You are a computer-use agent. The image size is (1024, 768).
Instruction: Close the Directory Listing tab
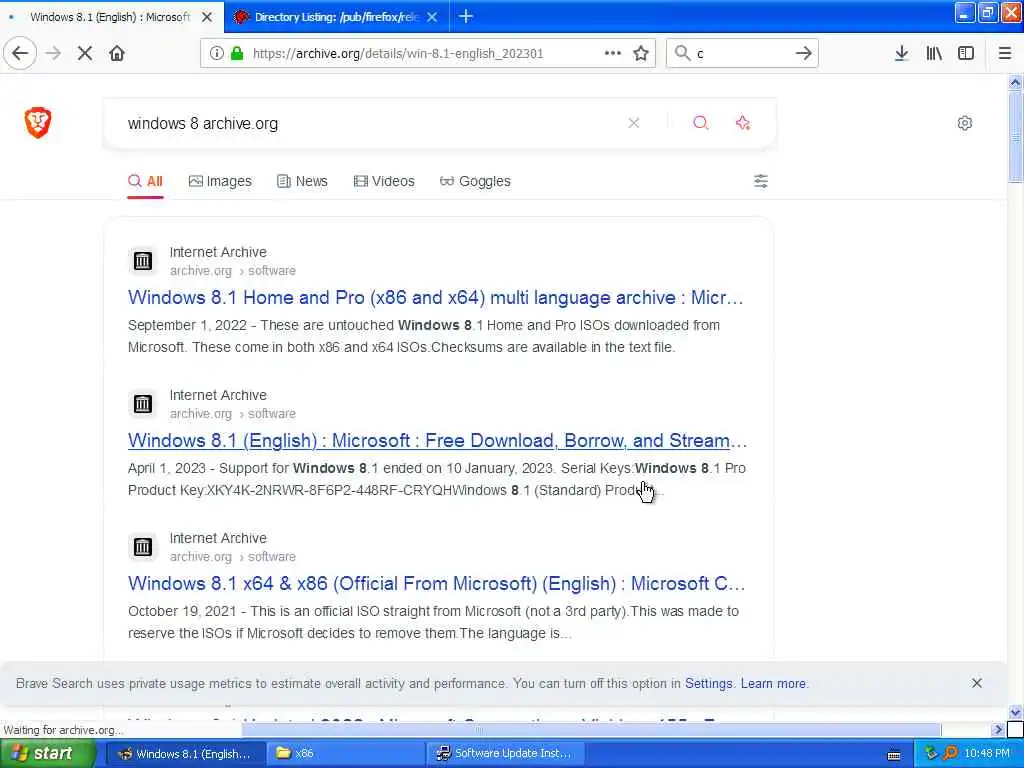pyautogui.click(x=432, y=17)
